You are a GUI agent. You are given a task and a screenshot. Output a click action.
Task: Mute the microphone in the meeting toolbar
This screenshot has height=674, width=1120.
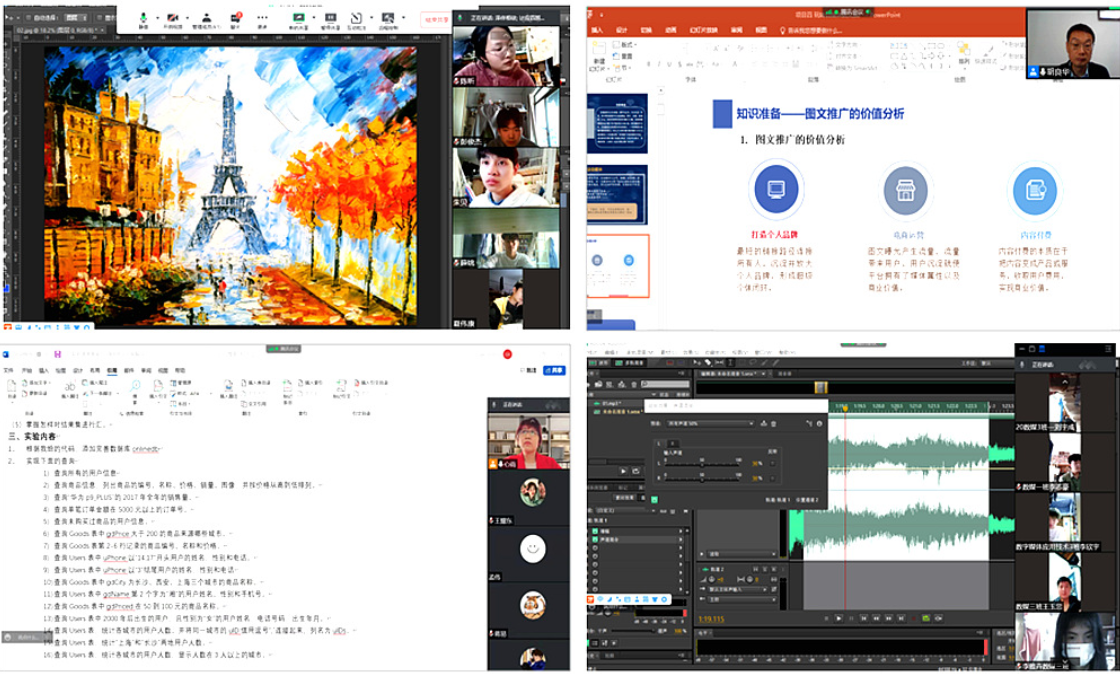142,19
